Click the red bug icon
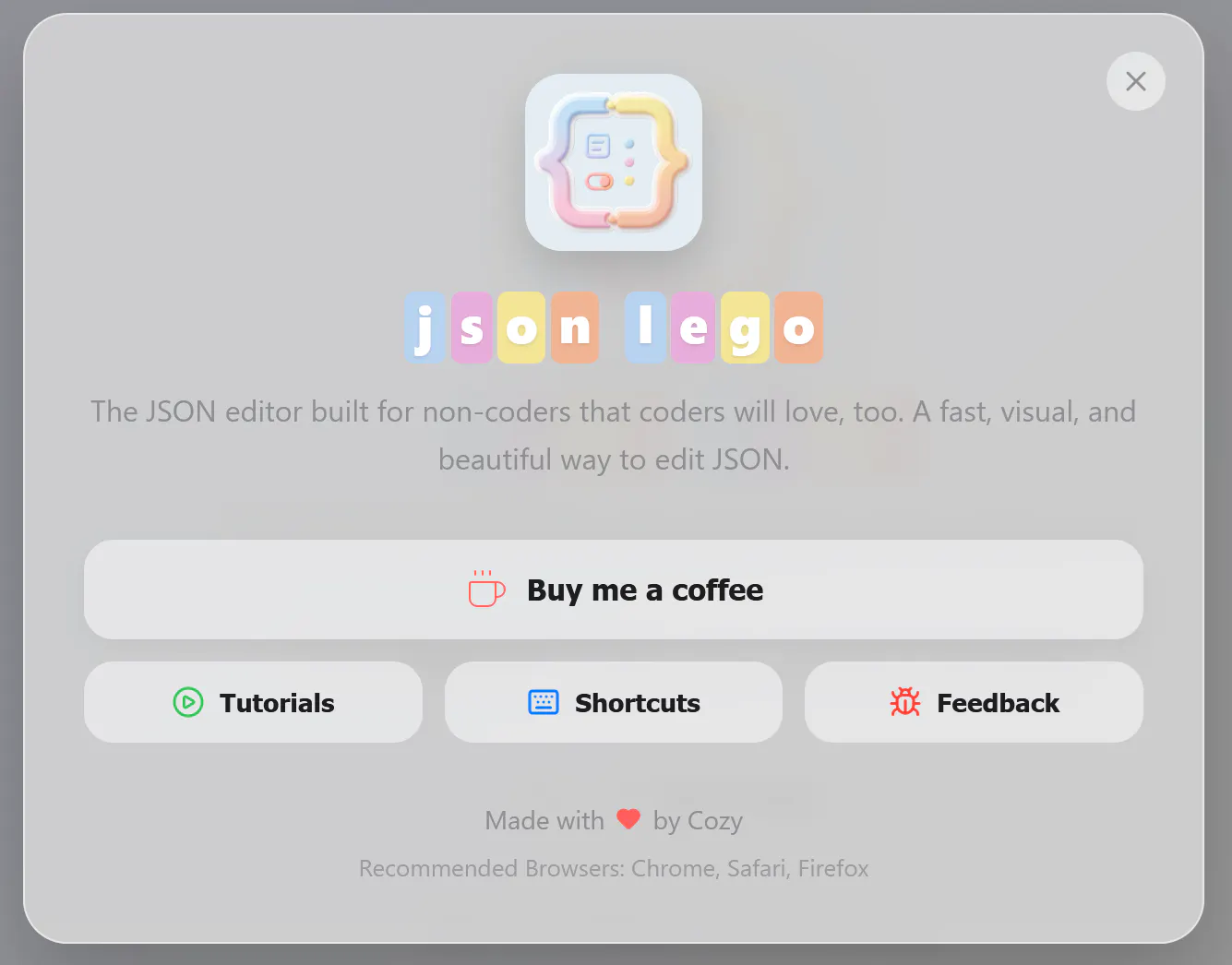This screenshot has width=1232, height=965. 905,702
